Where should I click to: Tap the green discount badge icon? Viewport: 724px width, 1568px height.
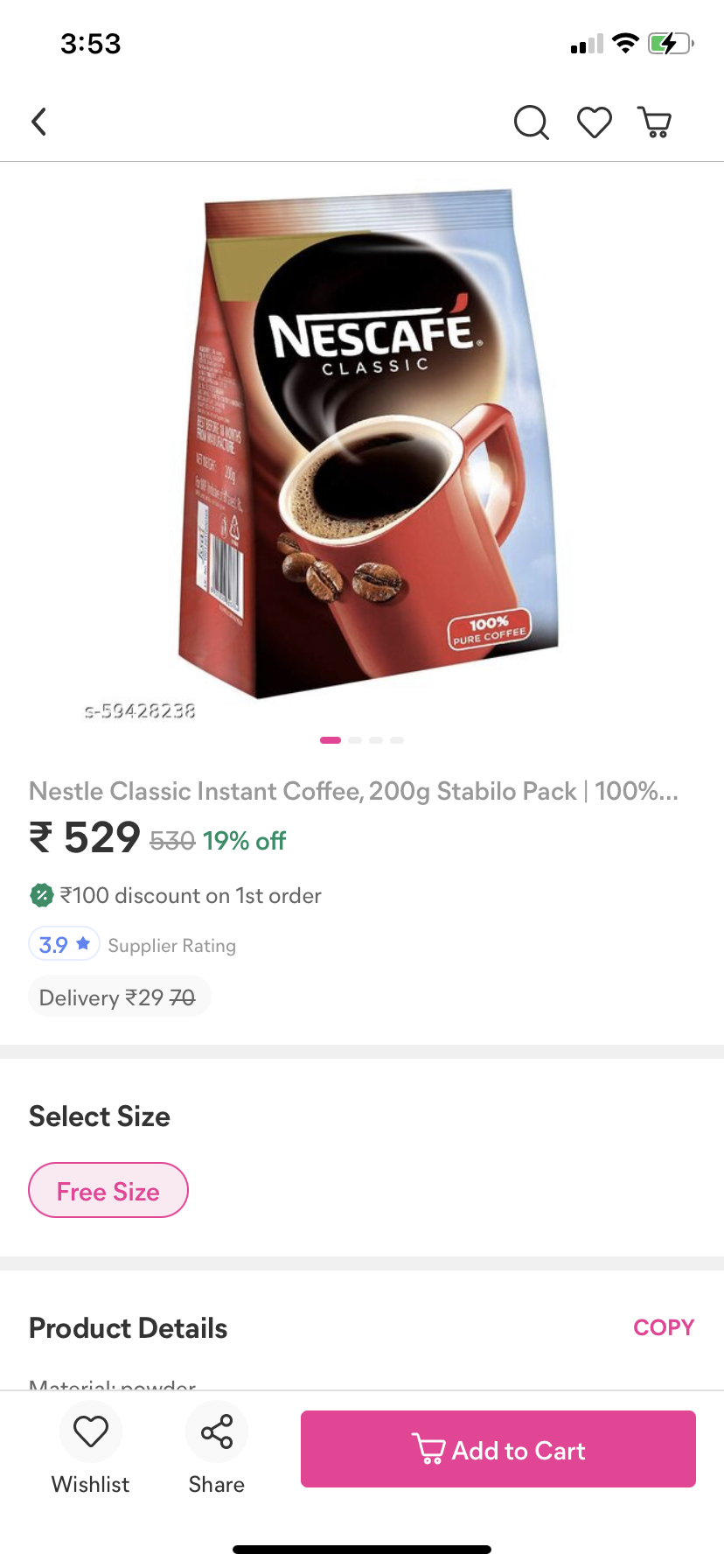coord(42,895)
